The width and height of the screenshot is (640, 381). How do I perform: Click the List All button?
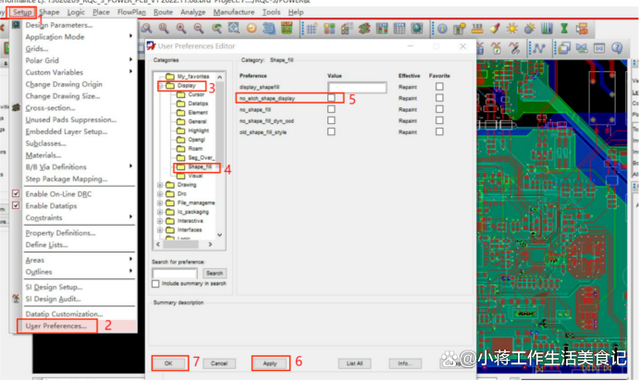(354, 363)
